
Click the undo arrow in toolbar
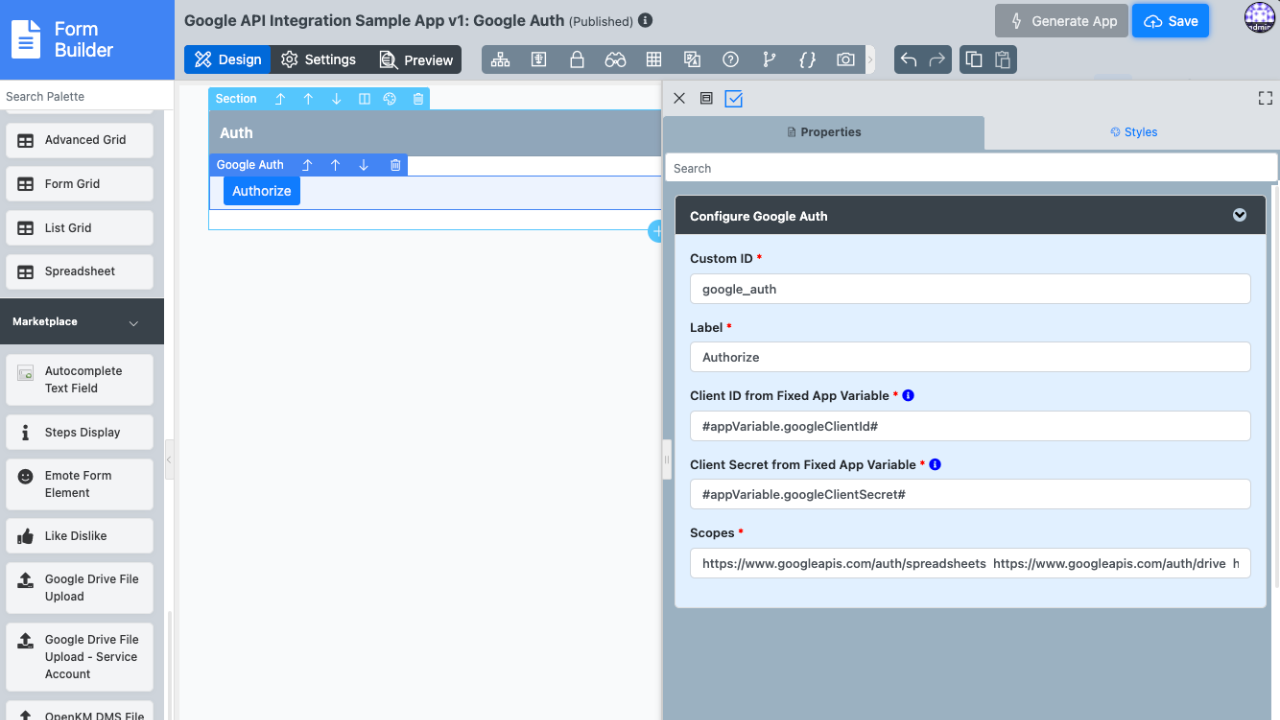click(x=908, y=60)
